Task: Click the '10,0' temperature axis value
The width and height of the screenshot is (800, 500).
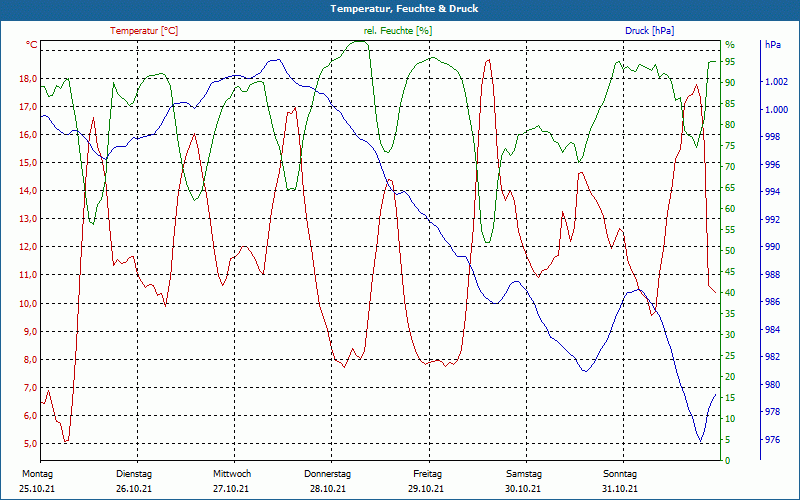Action: pyautogui.click(x=29, y=304)
